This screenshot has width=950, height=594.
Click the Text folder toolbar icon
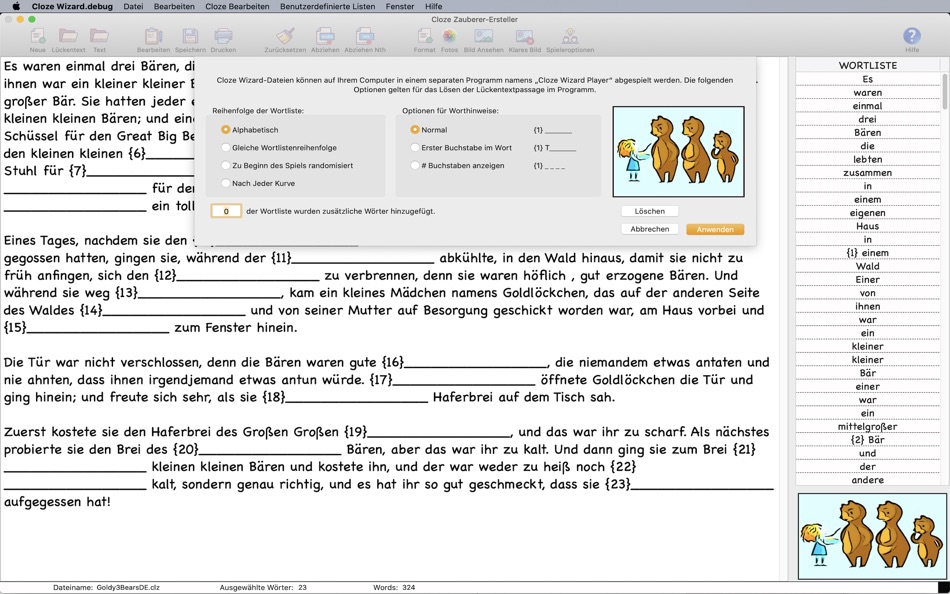99,36
